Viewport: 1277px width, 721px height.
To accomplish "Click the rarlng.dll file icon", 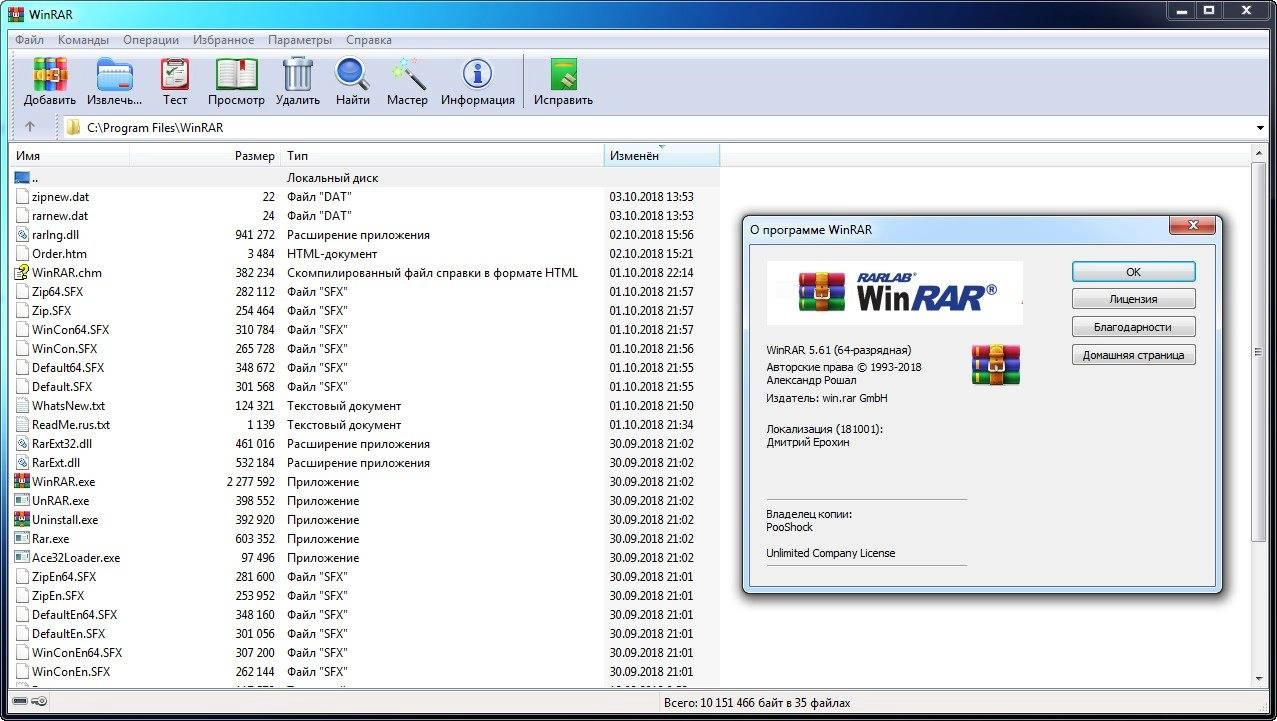I will [22, 235].
